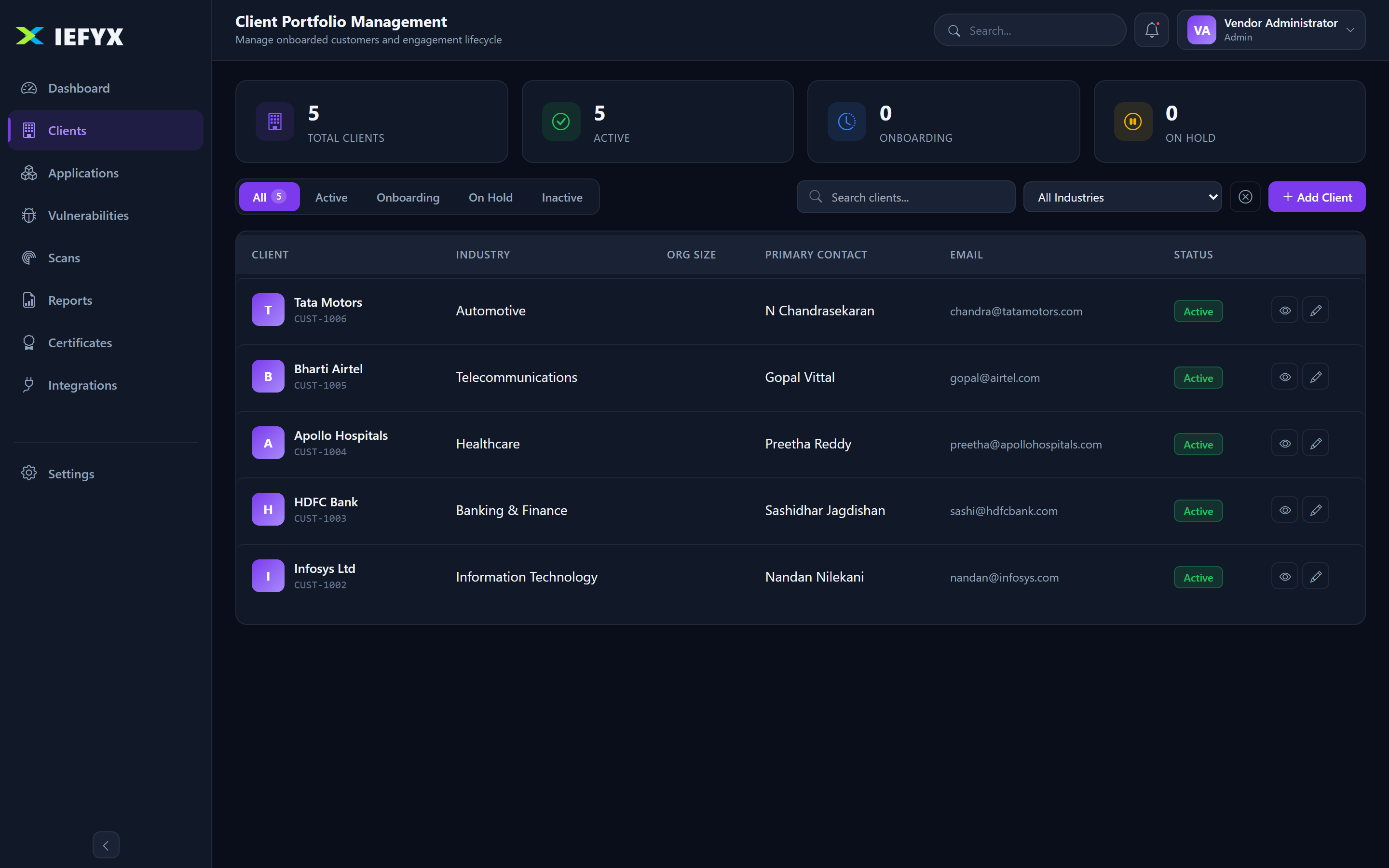1389x868 pixels.
Task: Edit HDFC Bank with pencil icon
Action: [x=1316, y=510]
